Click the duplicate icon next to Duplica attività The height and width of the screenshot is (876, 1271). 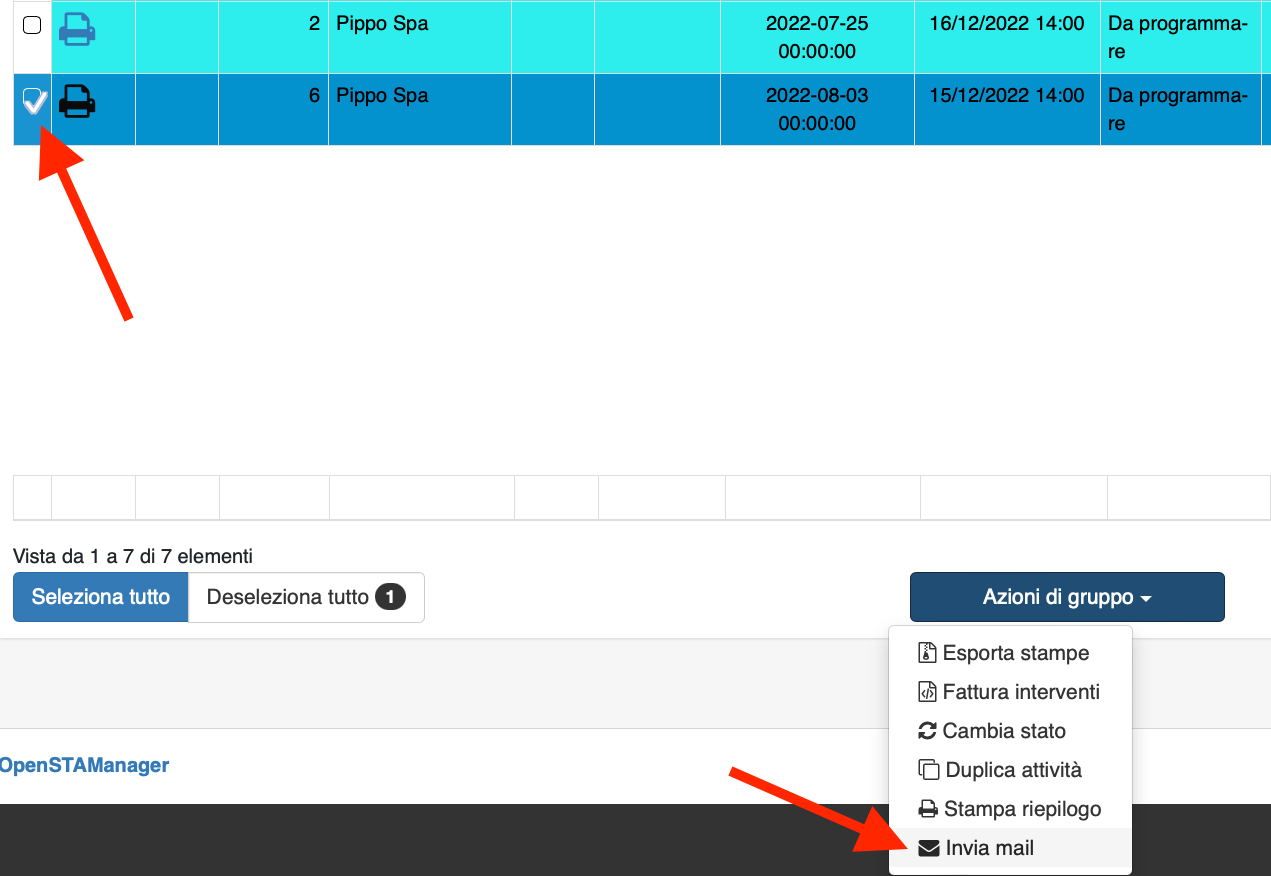point(927,769)
